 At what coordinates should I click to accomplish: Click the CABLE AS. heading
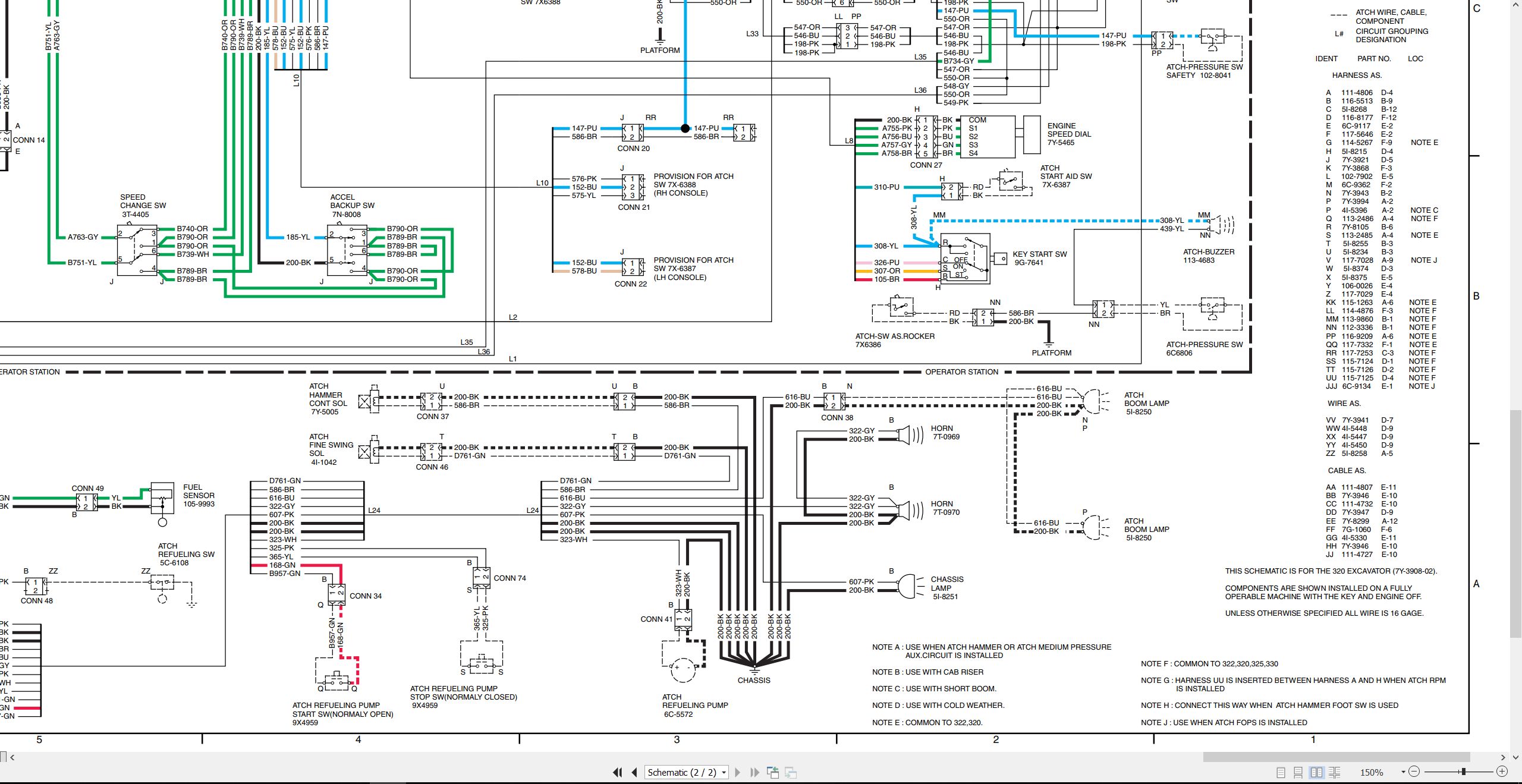[1347, 471]
